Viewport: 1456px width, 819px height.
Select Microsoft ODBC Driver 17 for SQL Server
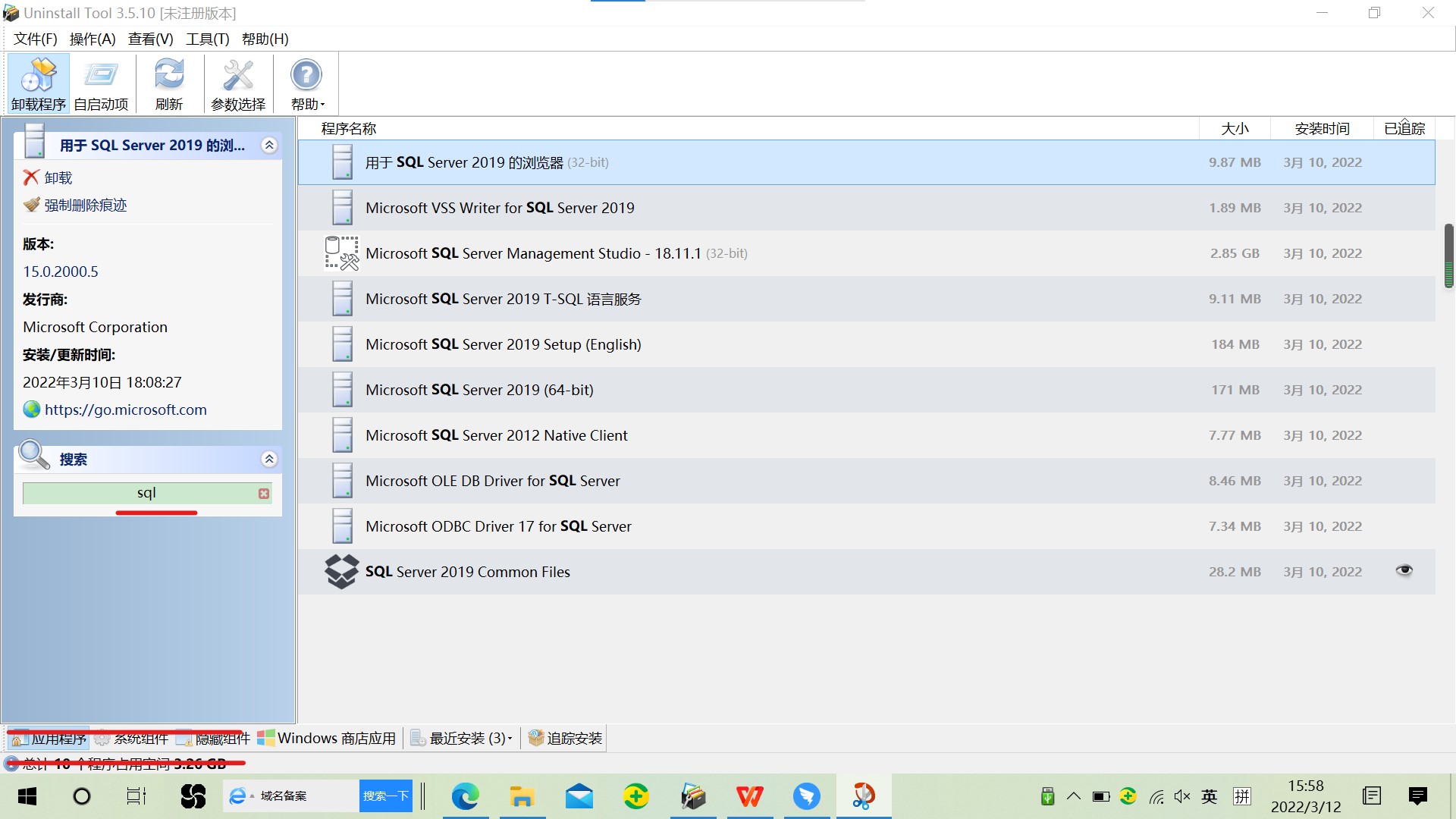[866, 526]
